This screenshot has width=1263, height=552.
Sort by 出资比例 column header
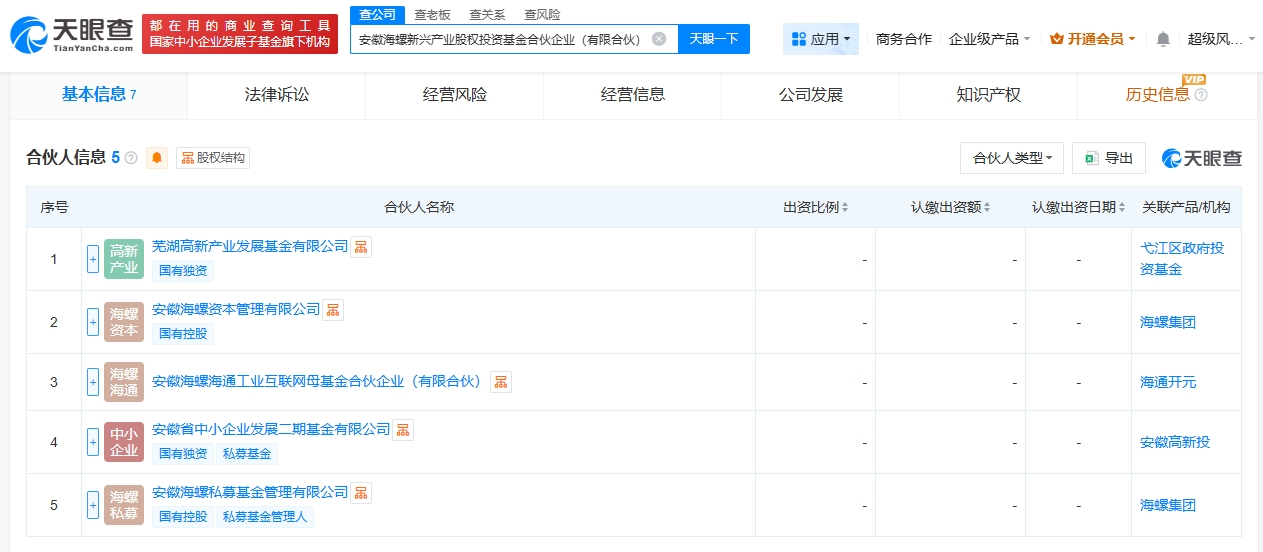[815, 207]
